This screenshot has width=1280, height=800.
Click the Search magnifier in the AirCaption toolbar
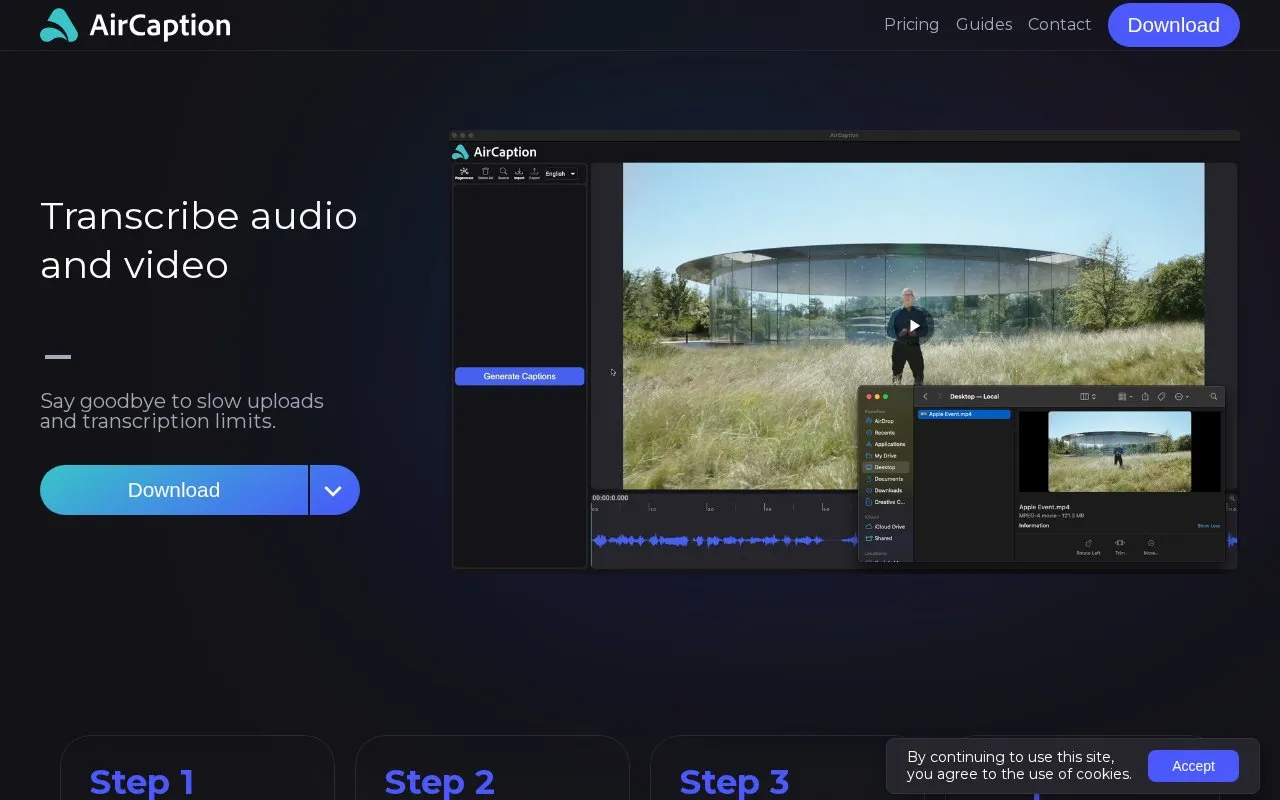pos(503,173)
